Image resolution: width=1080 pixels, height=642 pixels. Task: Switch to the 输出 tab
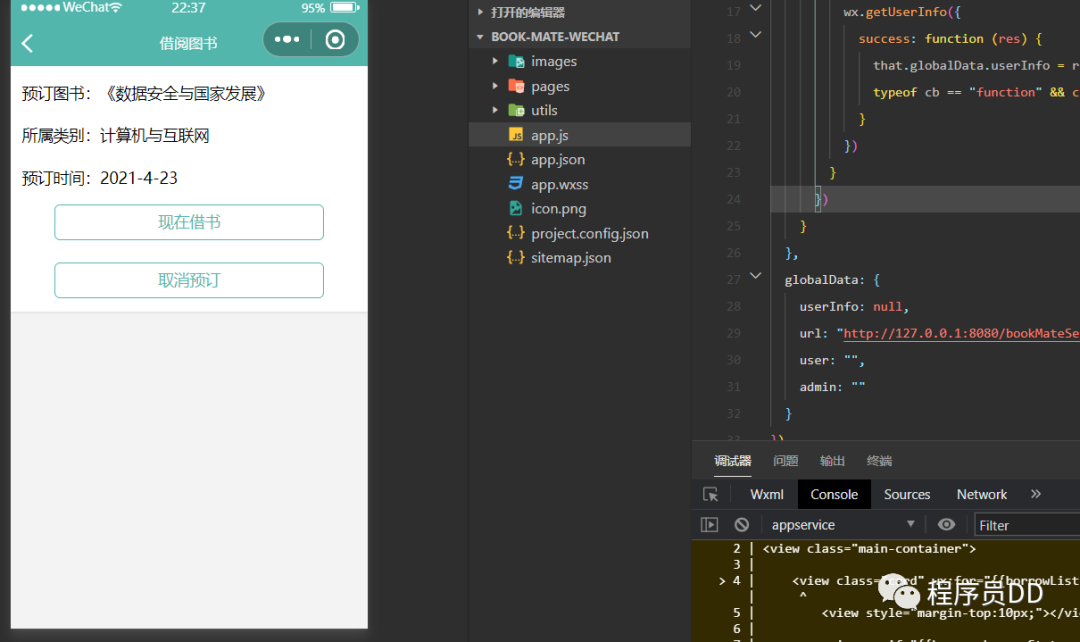pos(832,461)
